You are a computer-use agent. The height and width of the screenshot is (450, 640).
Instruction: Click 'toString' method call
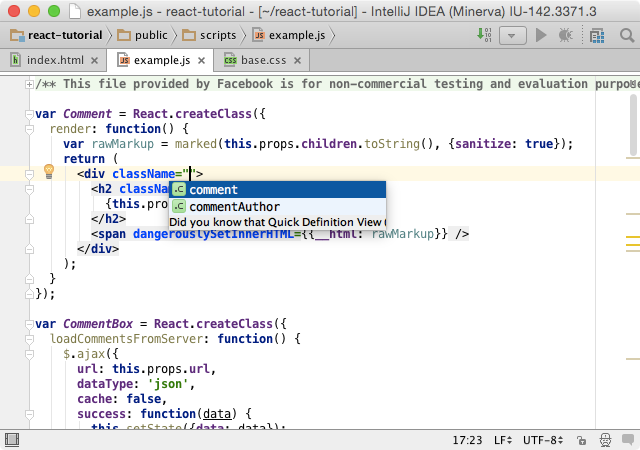392,144
